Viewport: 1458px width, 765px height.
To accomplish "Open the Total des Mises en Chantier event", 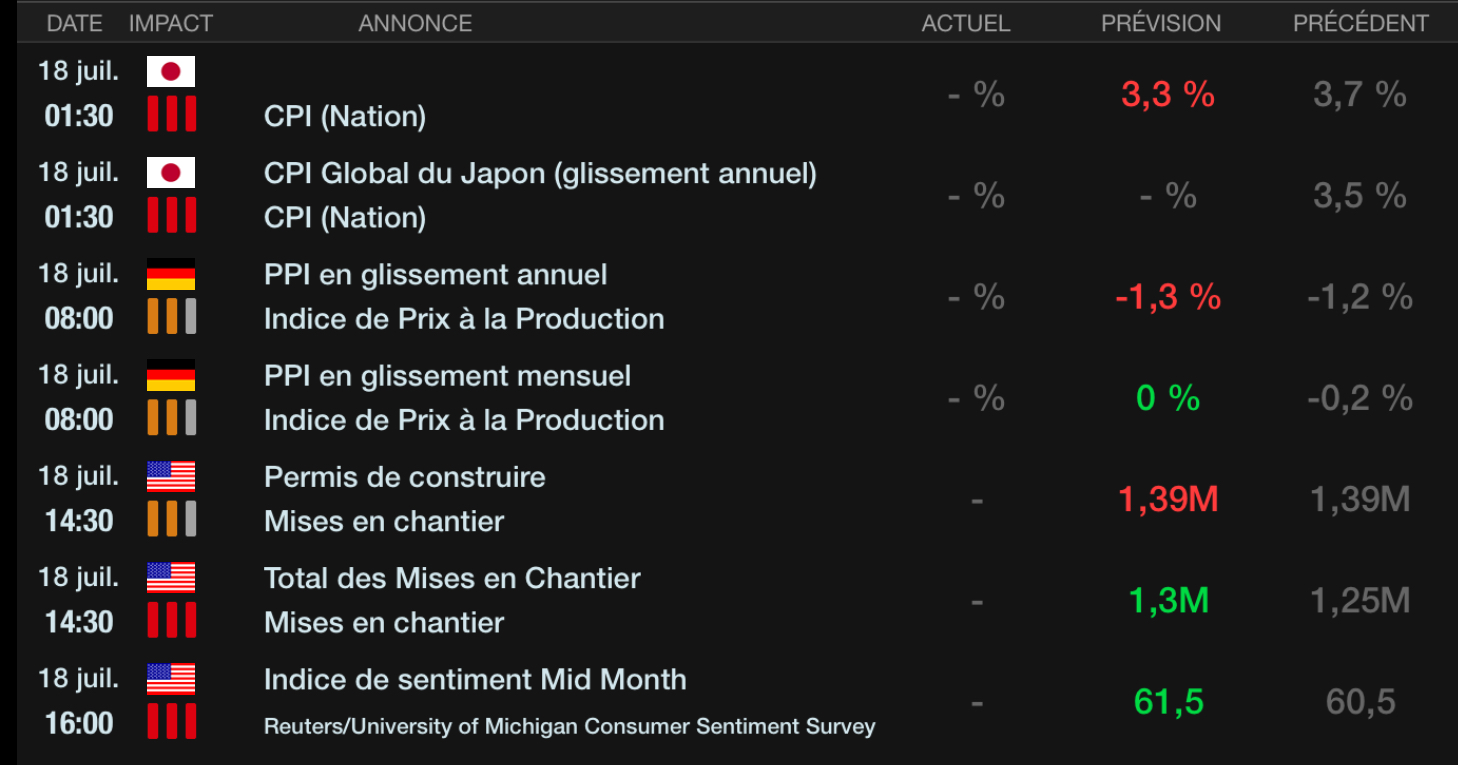I will click(x=452, y=578).
